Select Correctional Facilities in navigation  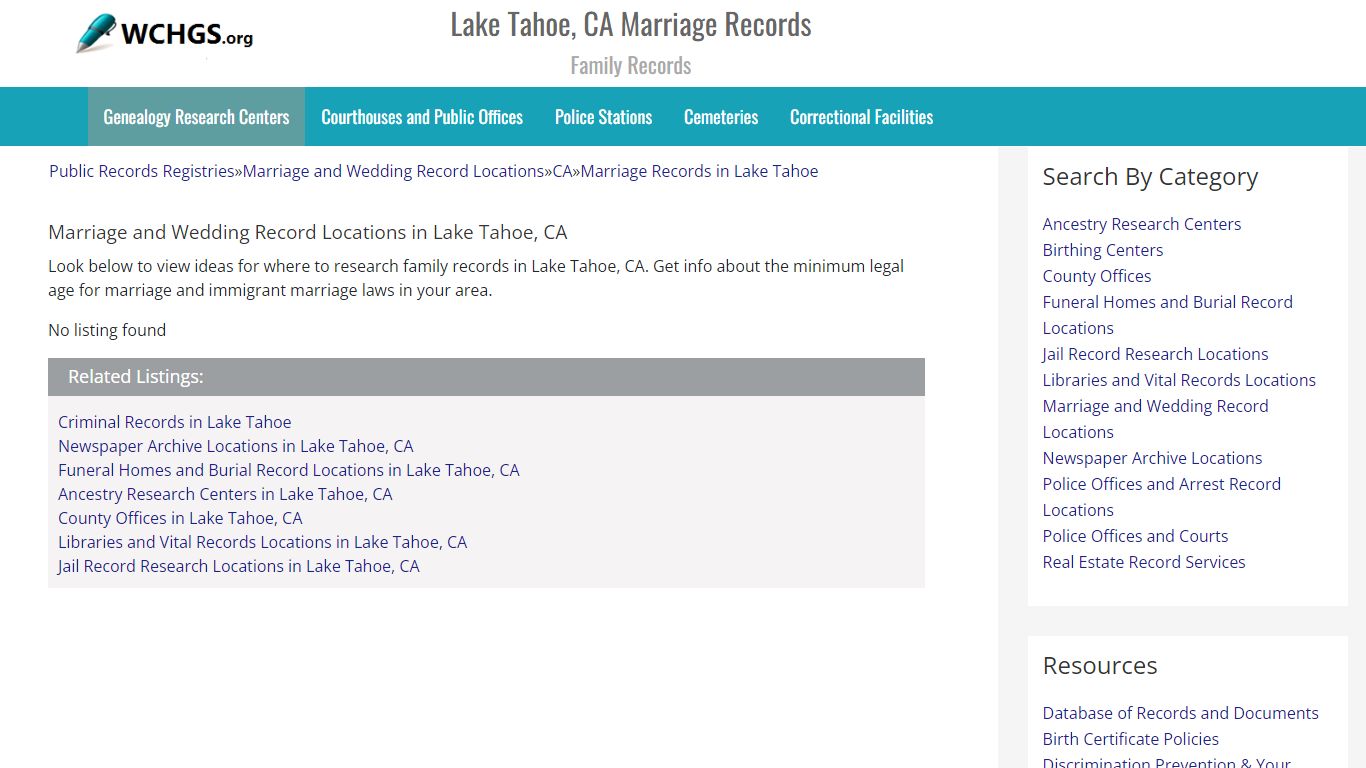(x=861, y=117)
